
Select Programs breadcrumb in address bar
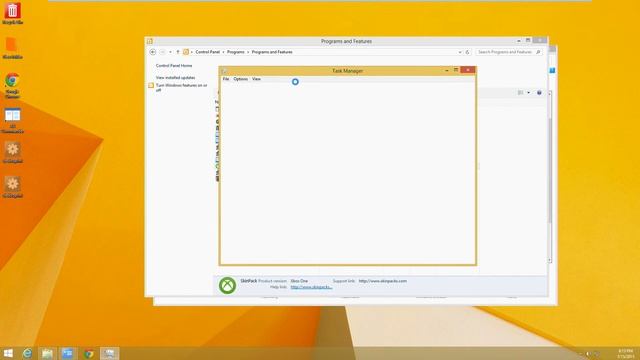(236, 52)
